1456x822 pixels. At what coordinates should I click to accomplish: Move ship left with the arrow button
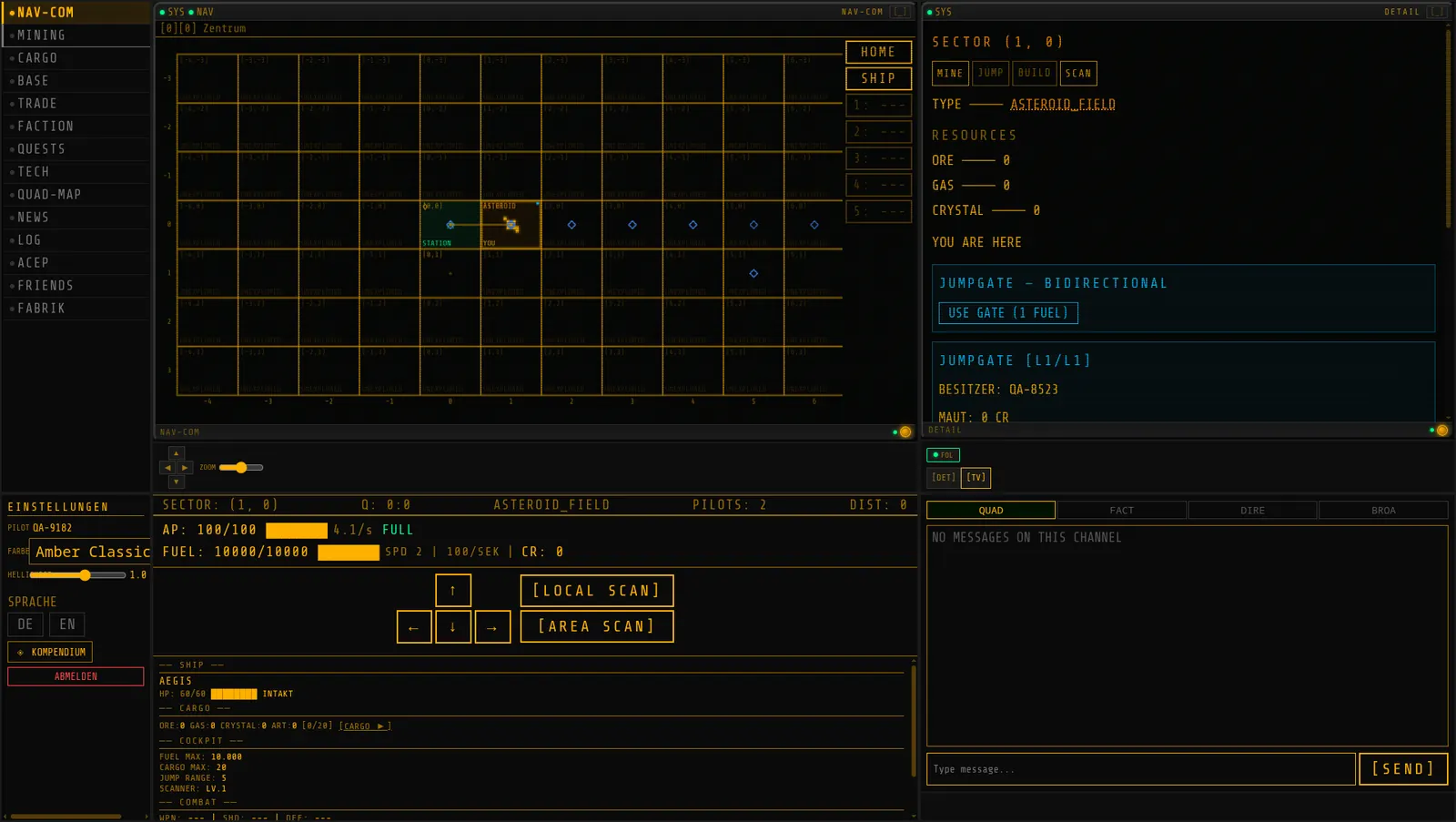pyautogui.click(x=414, y=627)
